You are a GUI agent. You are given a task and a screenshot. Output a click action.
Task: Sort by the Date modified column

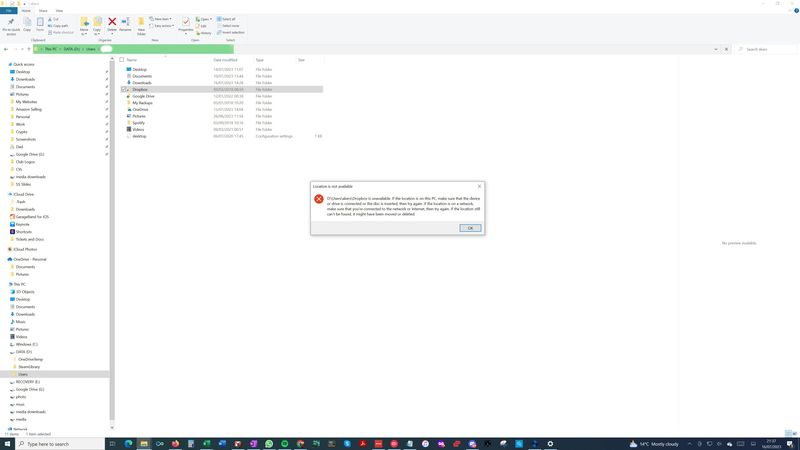(x=225, y=60)
